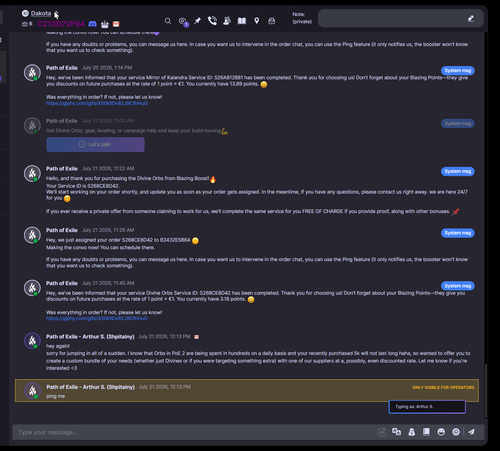Edit the private note with pencil icon
500x451 pixels.
pos(471,19)
